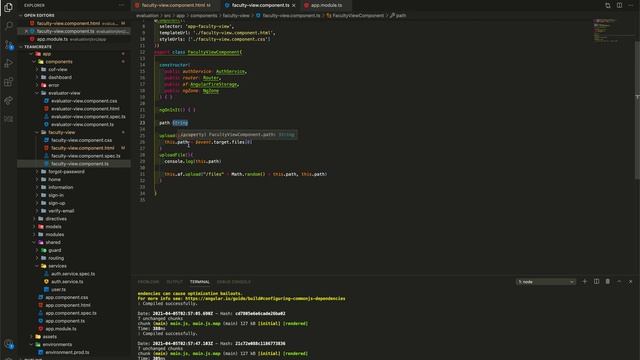
Task: Create a new terminal with plus icon
Action: point(584,282)
